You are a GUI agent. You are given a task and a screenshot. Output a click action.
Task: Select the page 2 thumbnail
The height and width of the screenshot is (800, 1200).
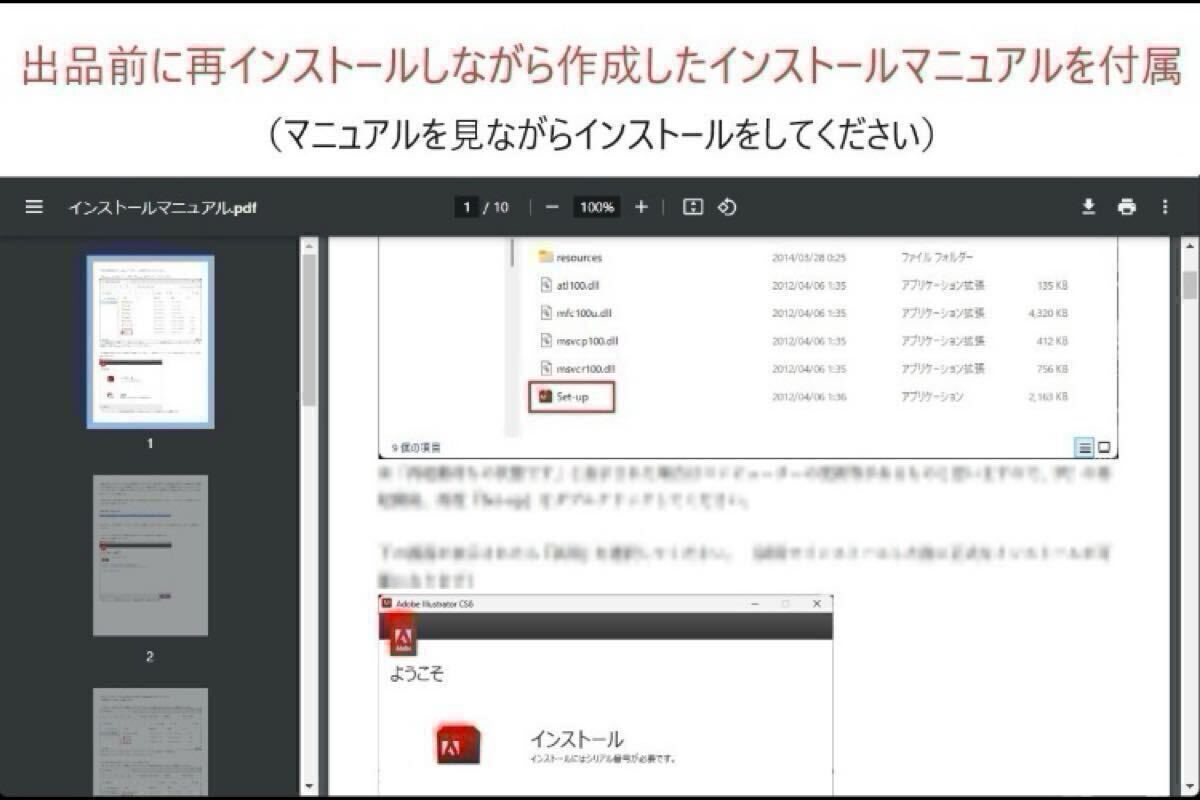point(148,556)
